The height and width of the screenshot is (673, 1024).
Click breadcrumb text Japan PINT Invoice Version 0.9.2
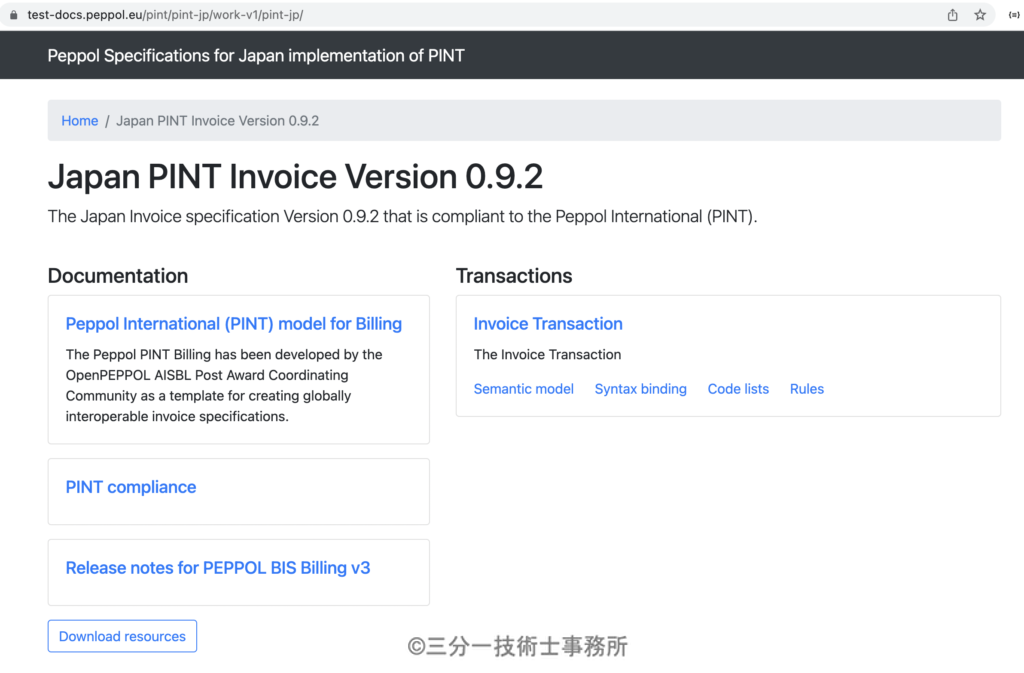tap(217, 121)
